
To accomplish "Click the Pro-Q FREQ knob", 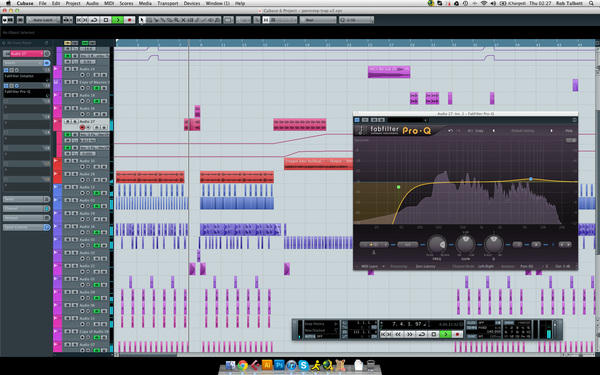I will [x=436, y=244].
